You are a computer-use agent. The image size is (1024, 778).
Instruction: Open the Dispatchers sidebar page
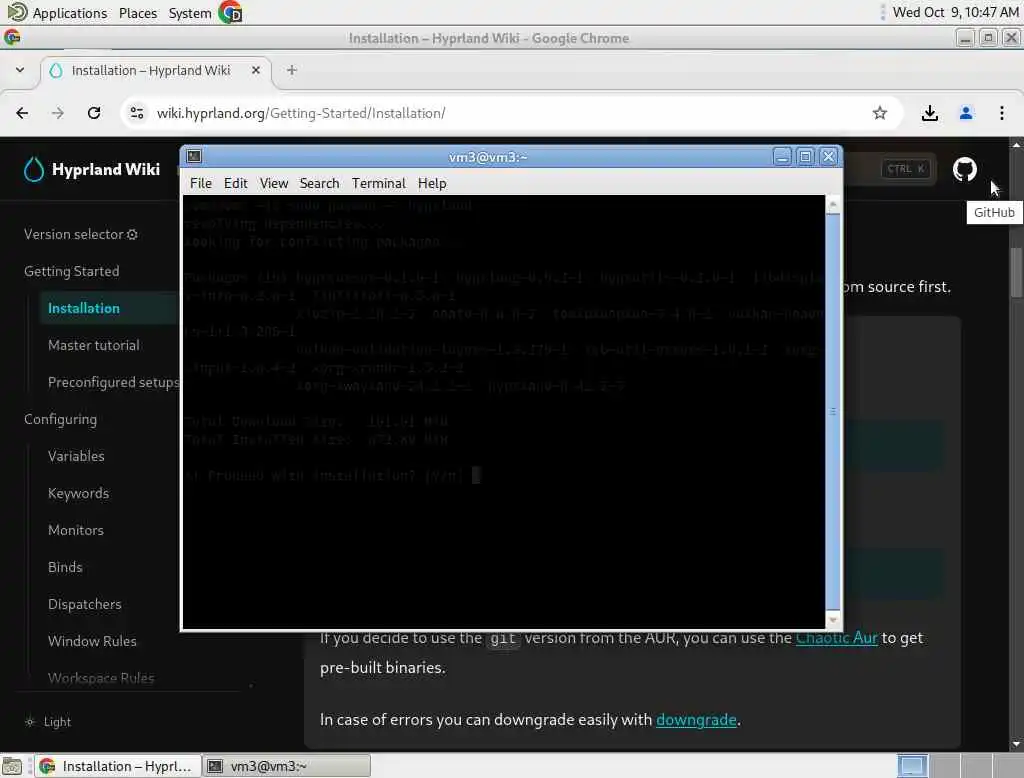point(84,604)
